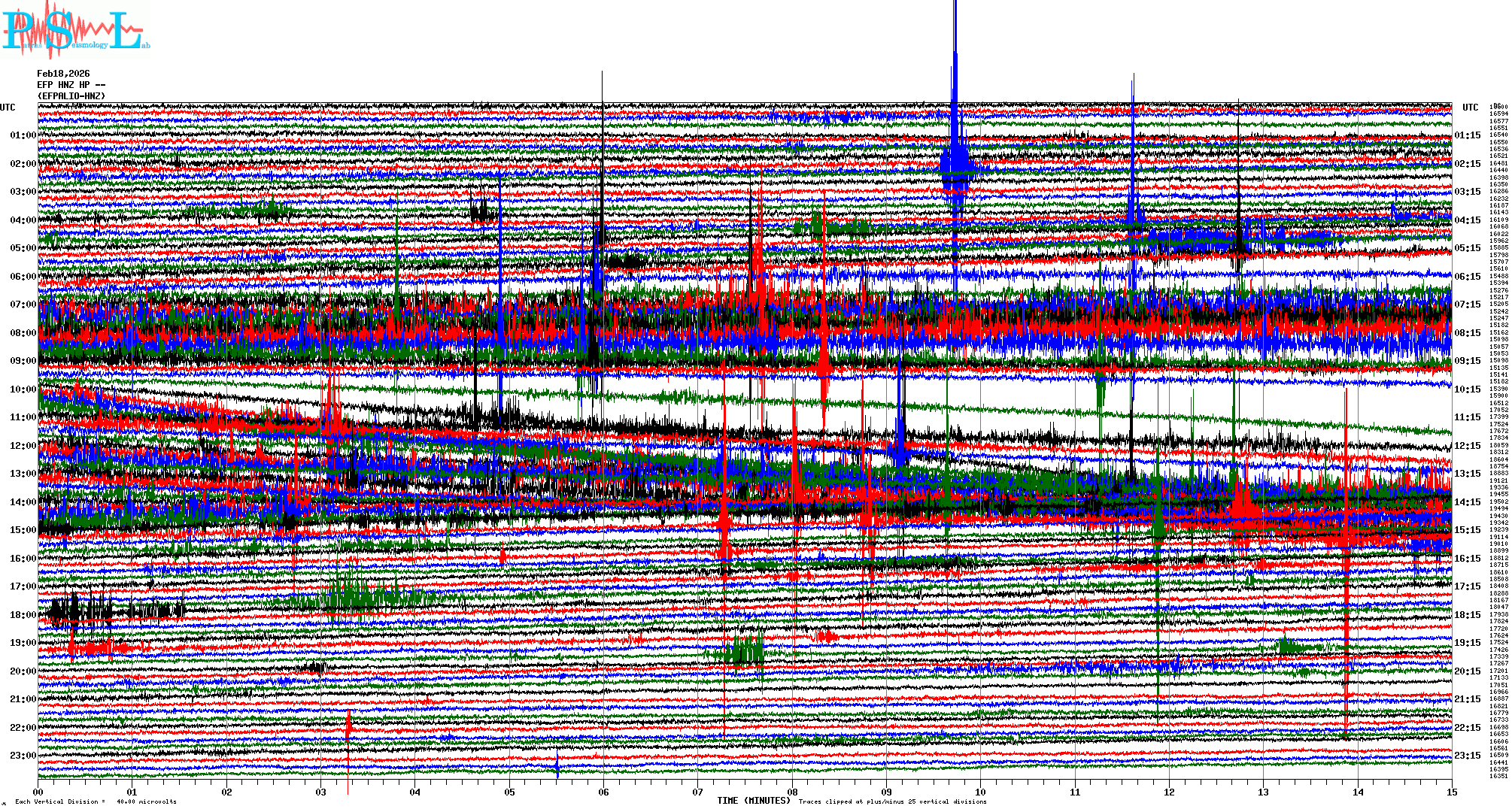Viewport: 1512px width, 812px height.
Task: Click the 14:15 label on right axis
Action: pyautogui.click(x=1467, y=502)
